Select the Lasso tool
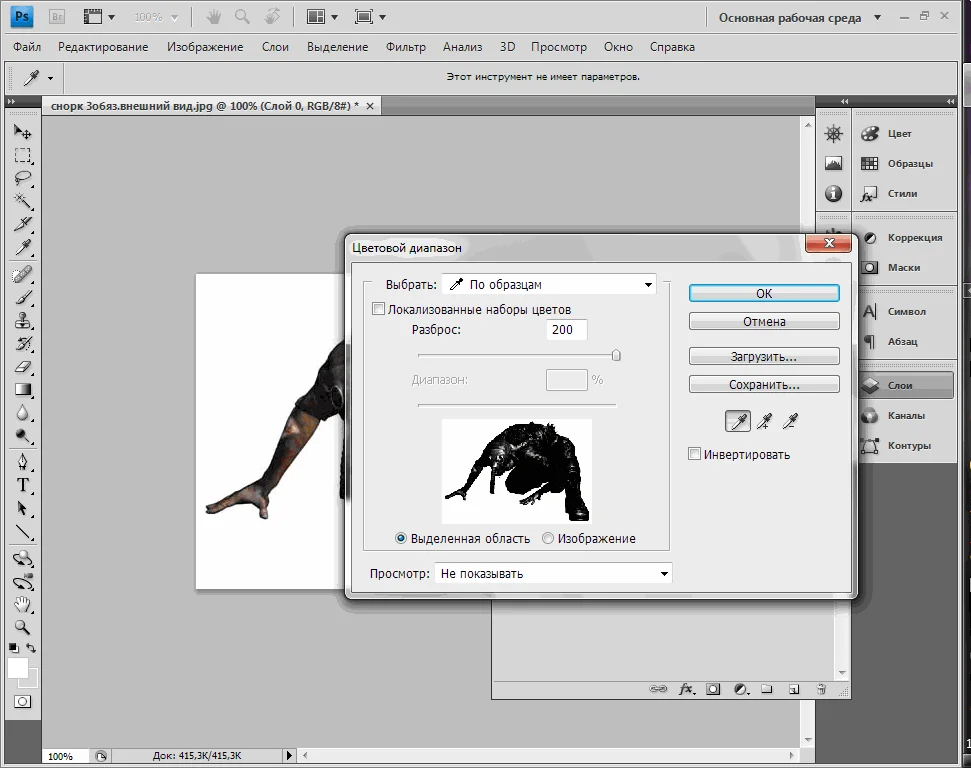Image resolution: width=971 pixels, height=768 pixels. (x=22, y=179)
